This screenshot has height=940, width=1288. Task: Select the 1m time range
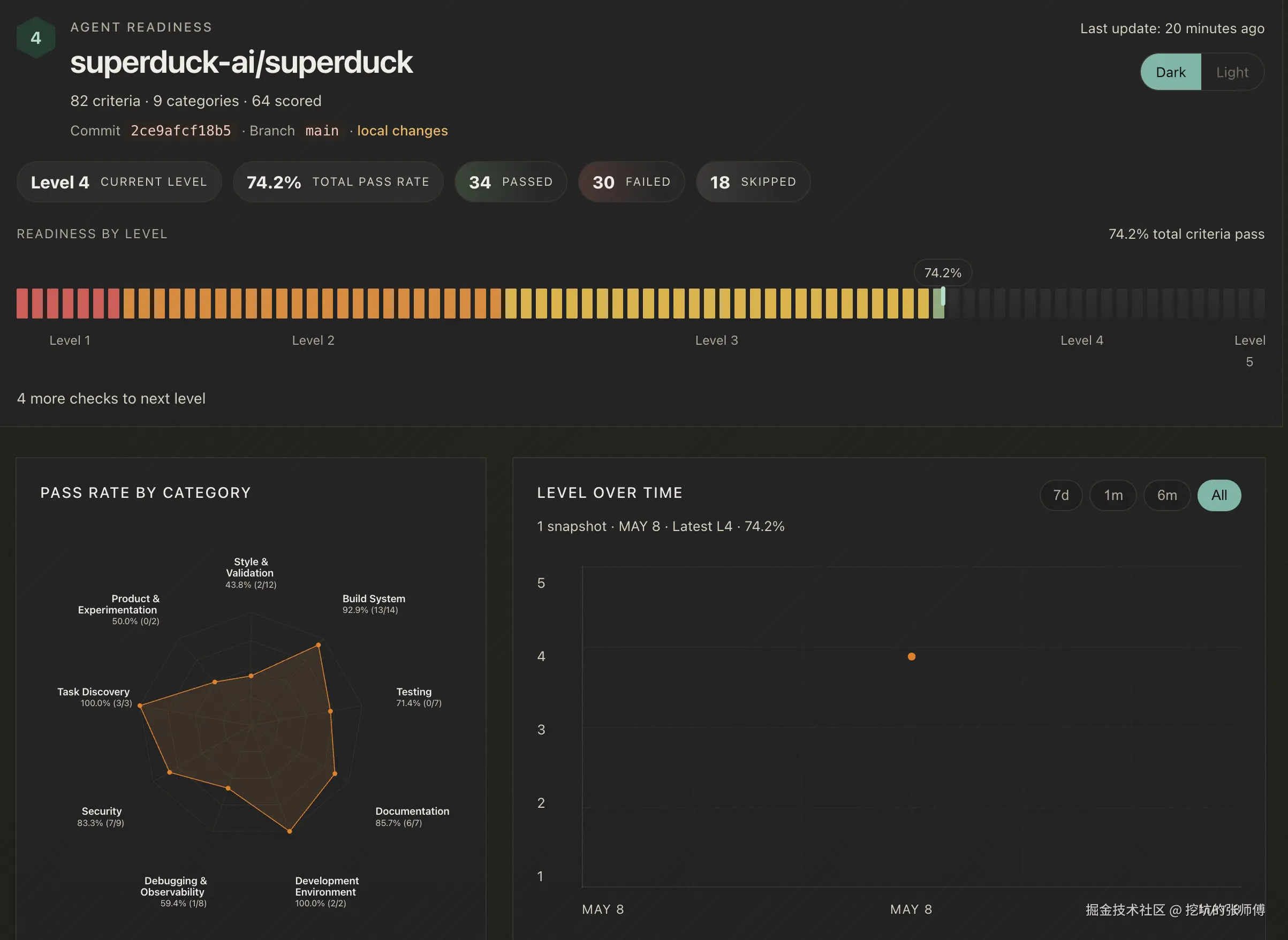pyautogui.click(x=1113, y=495)
